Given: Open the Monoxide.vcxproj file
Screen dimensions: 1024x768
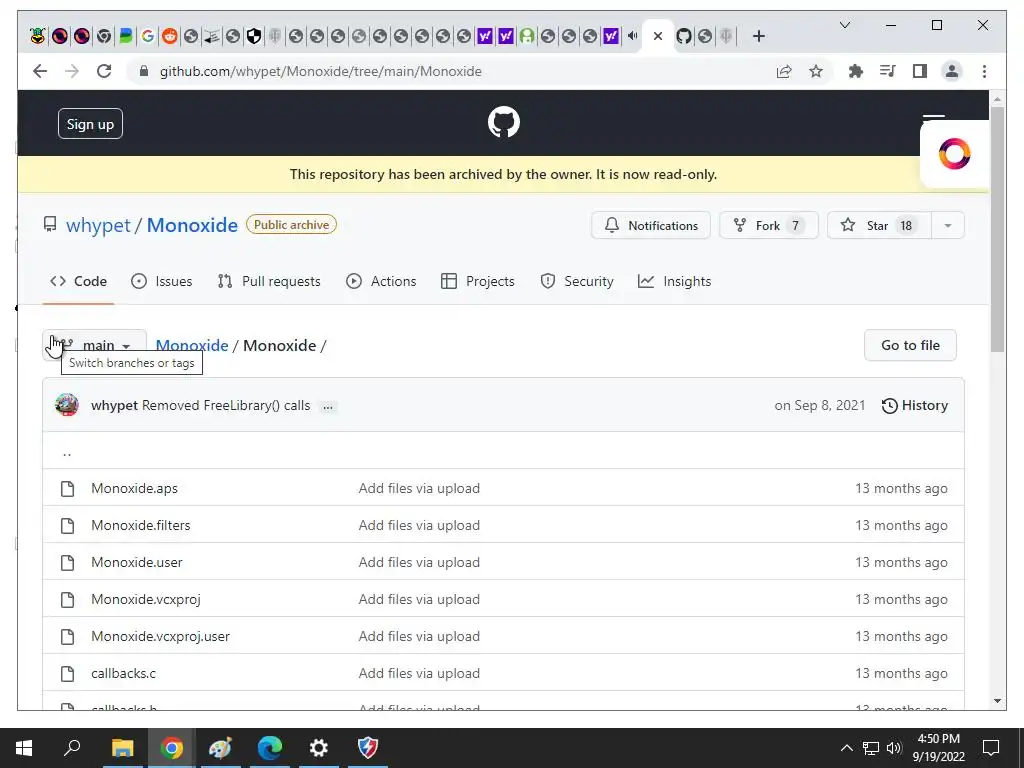Looking at the screenshot, I should point(146,600).
